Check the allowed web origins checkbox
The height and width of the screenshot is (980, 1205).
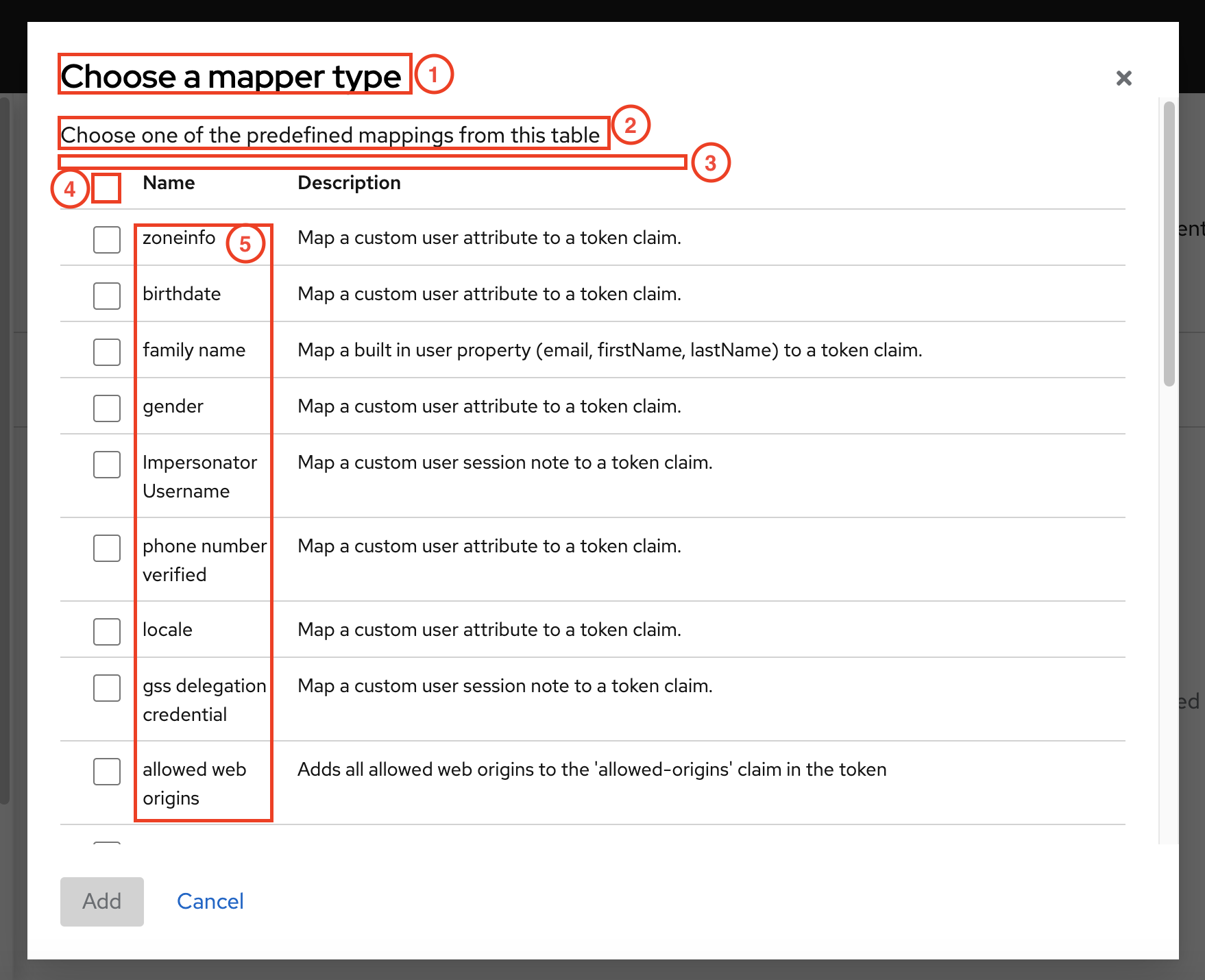click(106, 771)
